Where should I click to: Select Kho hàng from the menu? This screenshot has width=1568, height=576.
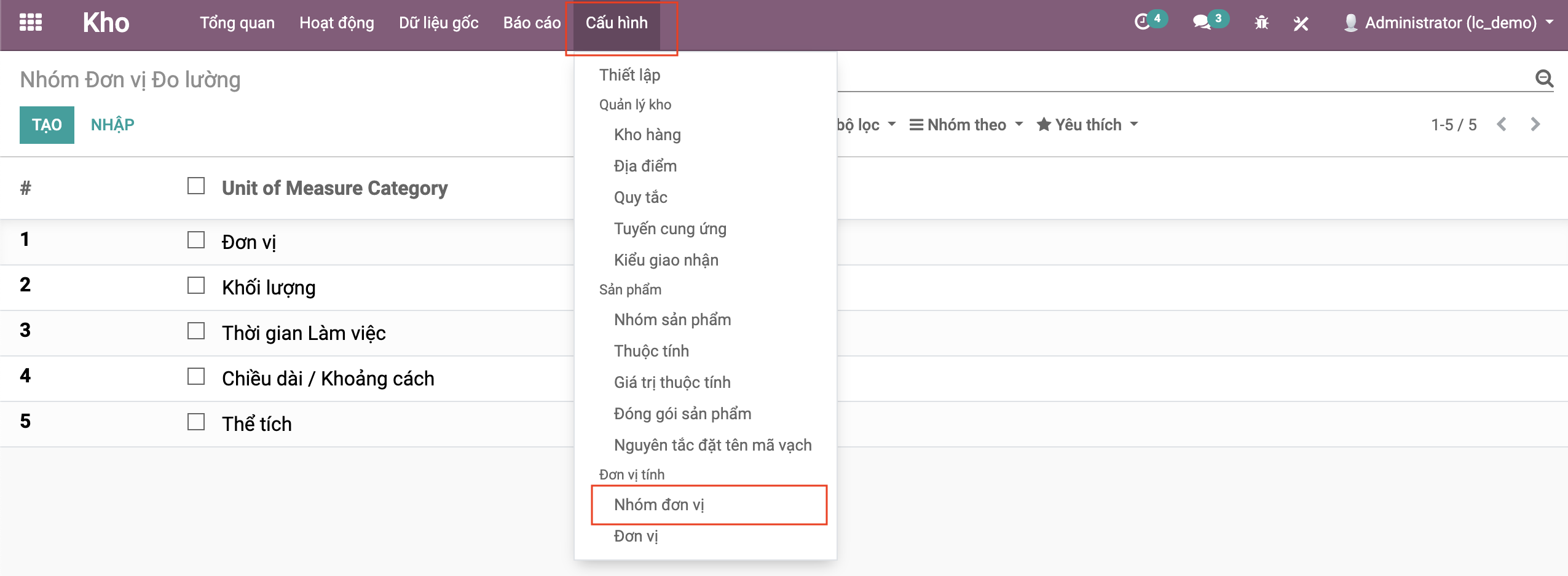647,135
